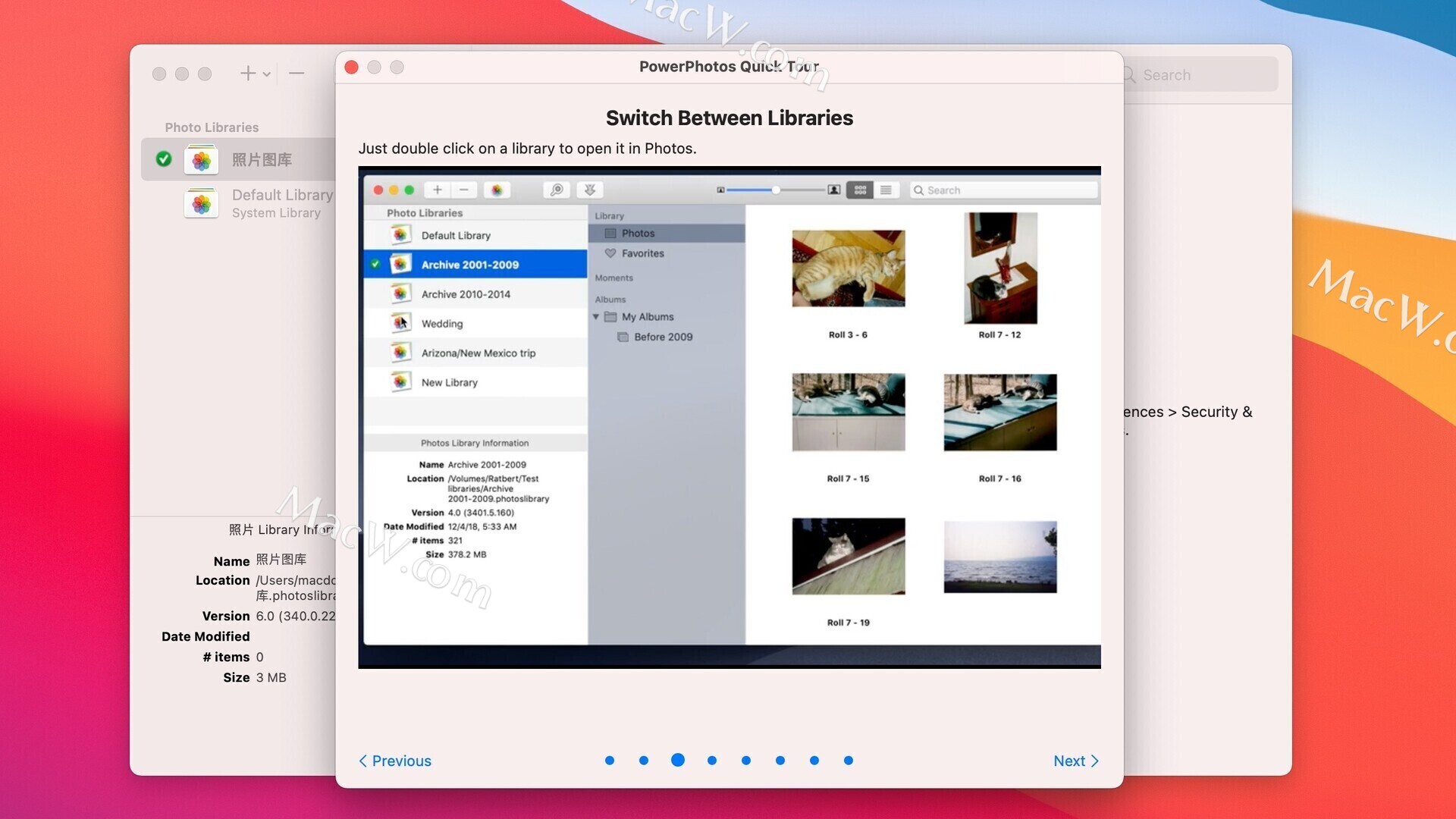
Task: Click the Roll 7 - 19 thumbnail
Action: [x=849, y=556]
